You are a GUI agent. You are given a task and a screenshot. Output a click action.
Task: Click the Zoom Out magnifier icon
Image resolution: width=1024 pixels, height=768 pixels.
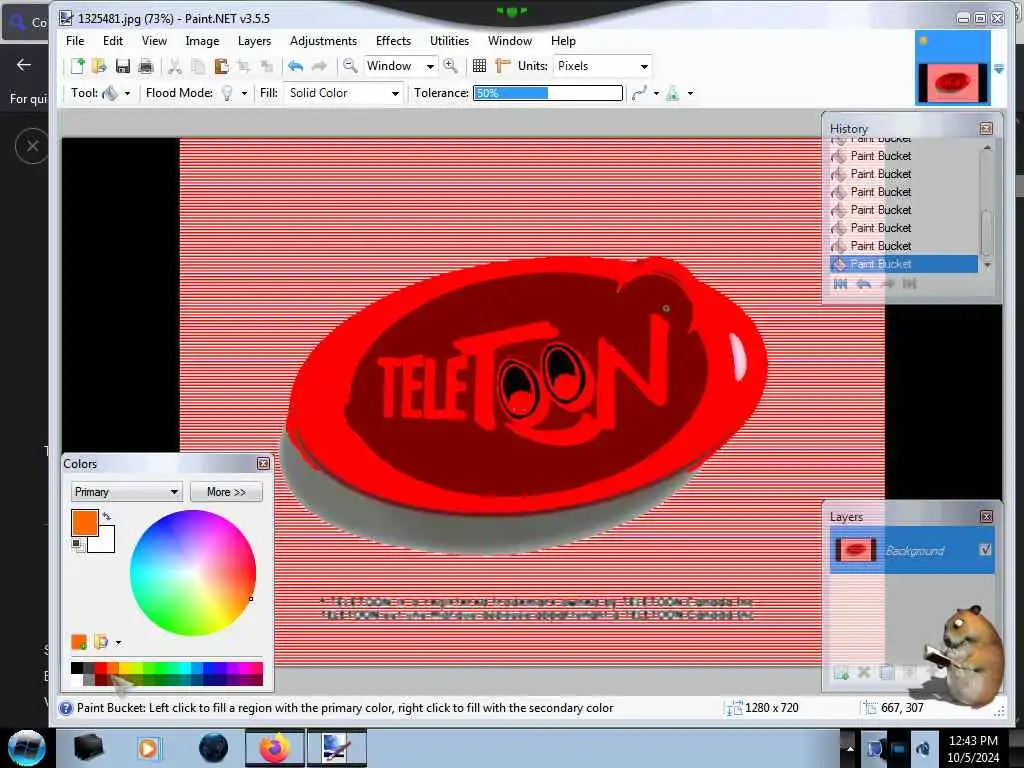click(350, 66)
